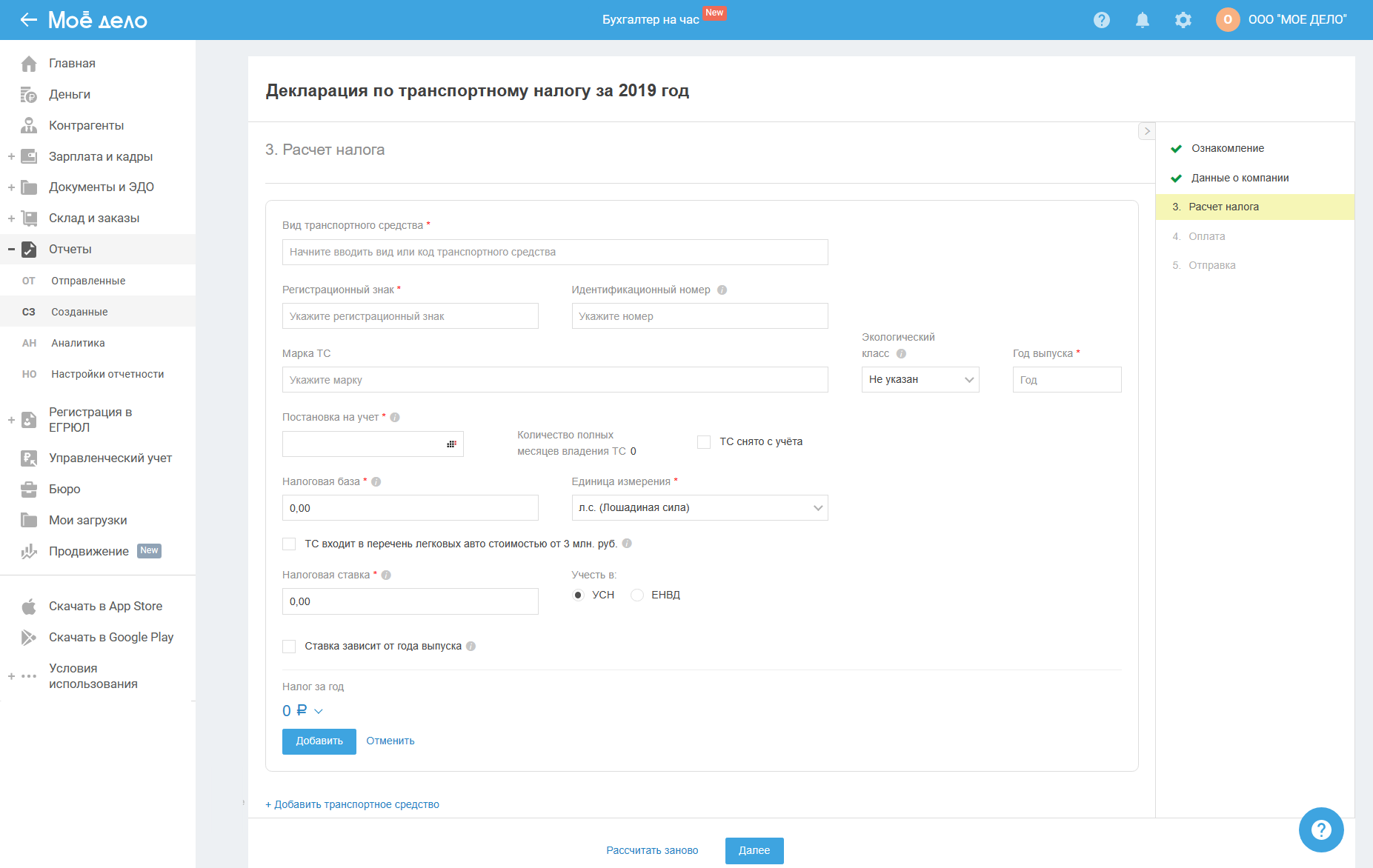Click the help question mark in header

click(1102, 20)
